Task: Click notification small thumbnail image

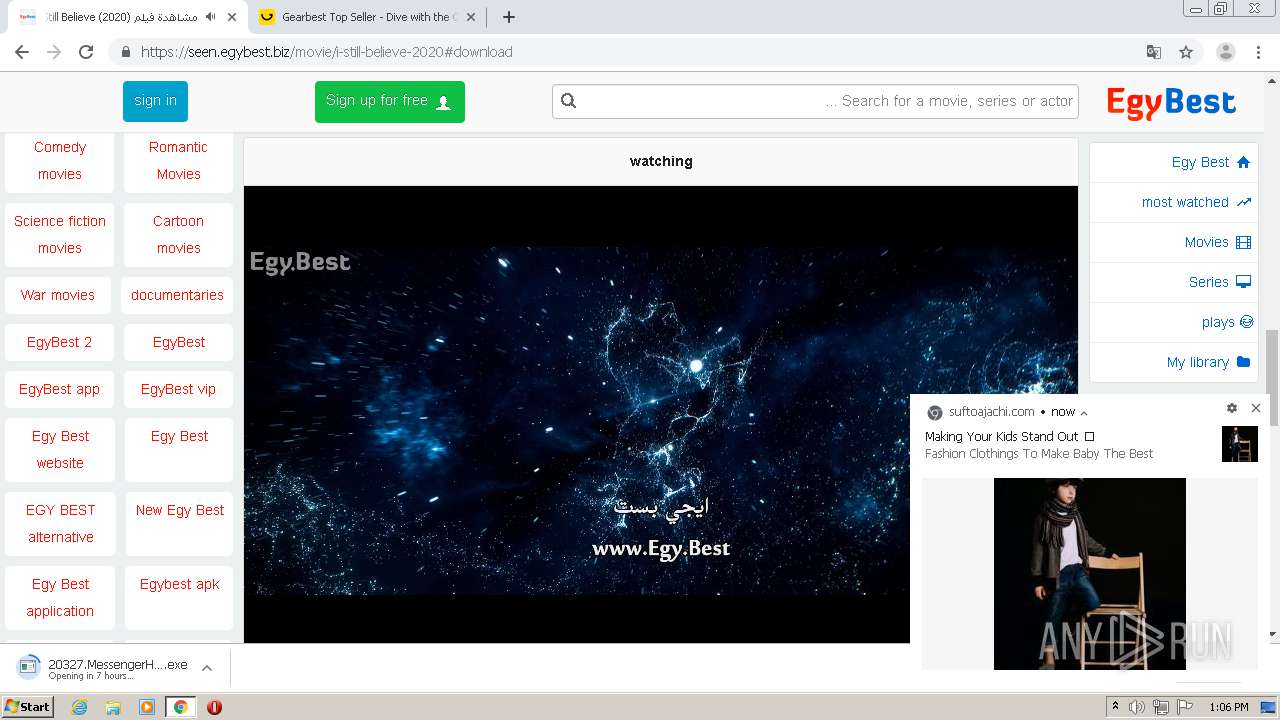Action: point(1240,444)
